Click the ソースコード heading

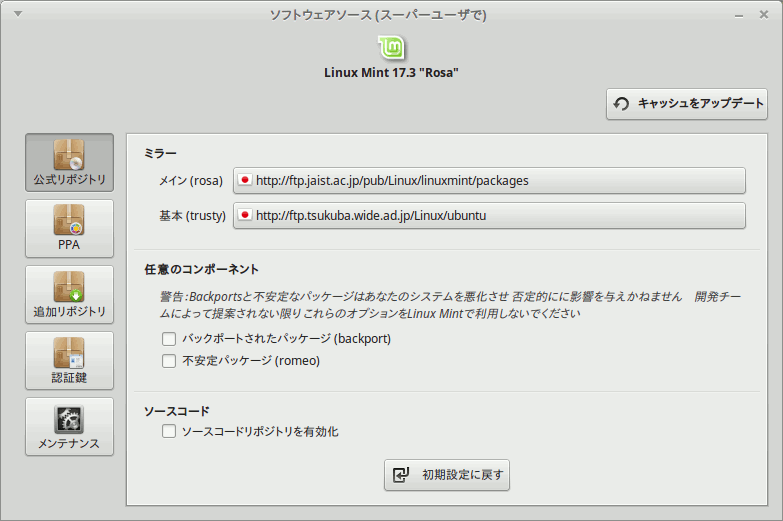coord(177,411)
